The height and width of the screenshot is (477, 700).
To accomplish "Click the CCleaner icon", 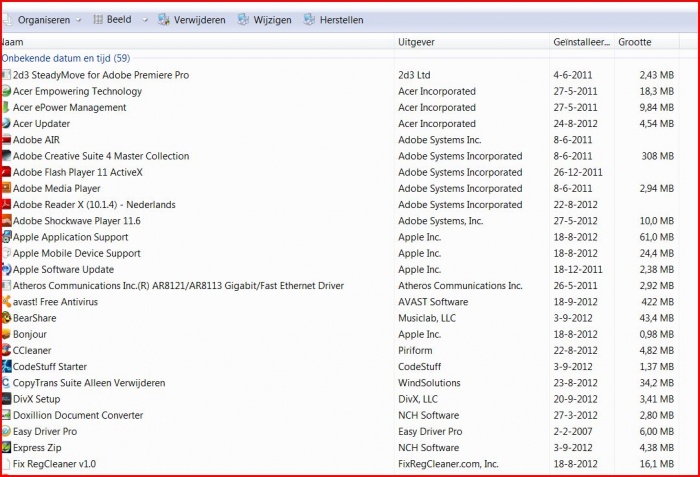I will [x=6, y=350].
